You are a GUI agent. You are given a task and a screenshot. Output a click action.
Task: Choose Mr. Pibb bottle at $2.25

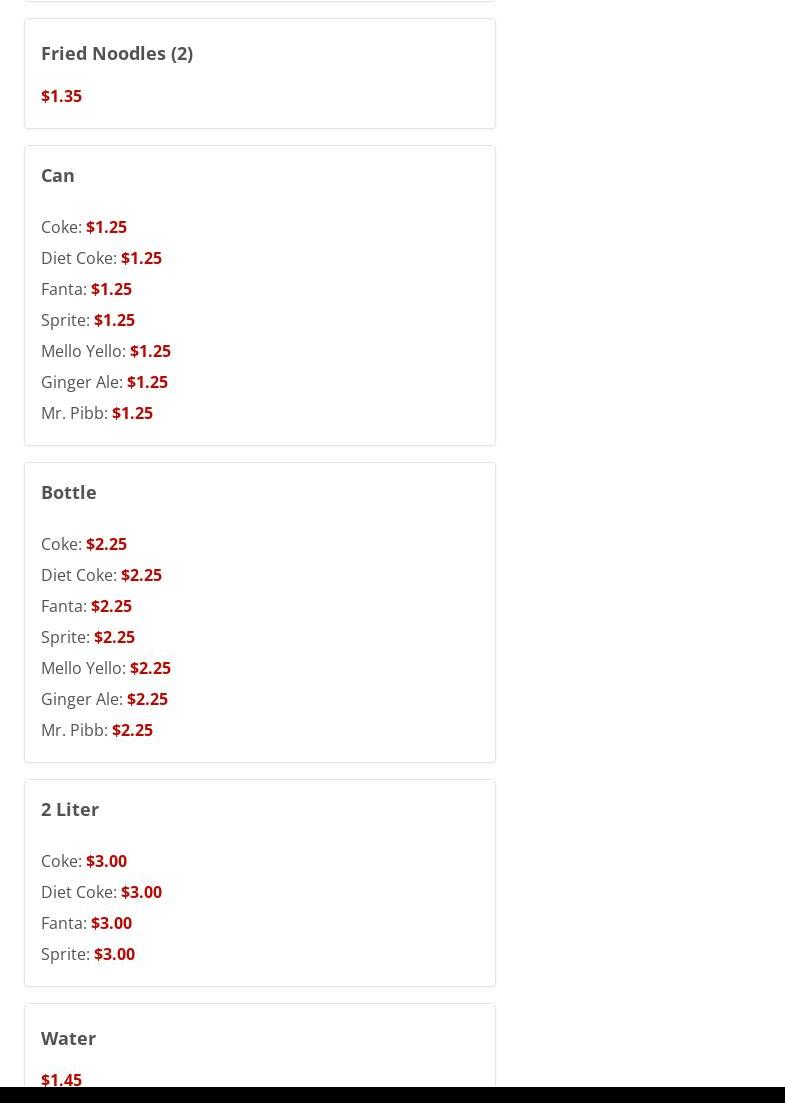tap(97, 730)
